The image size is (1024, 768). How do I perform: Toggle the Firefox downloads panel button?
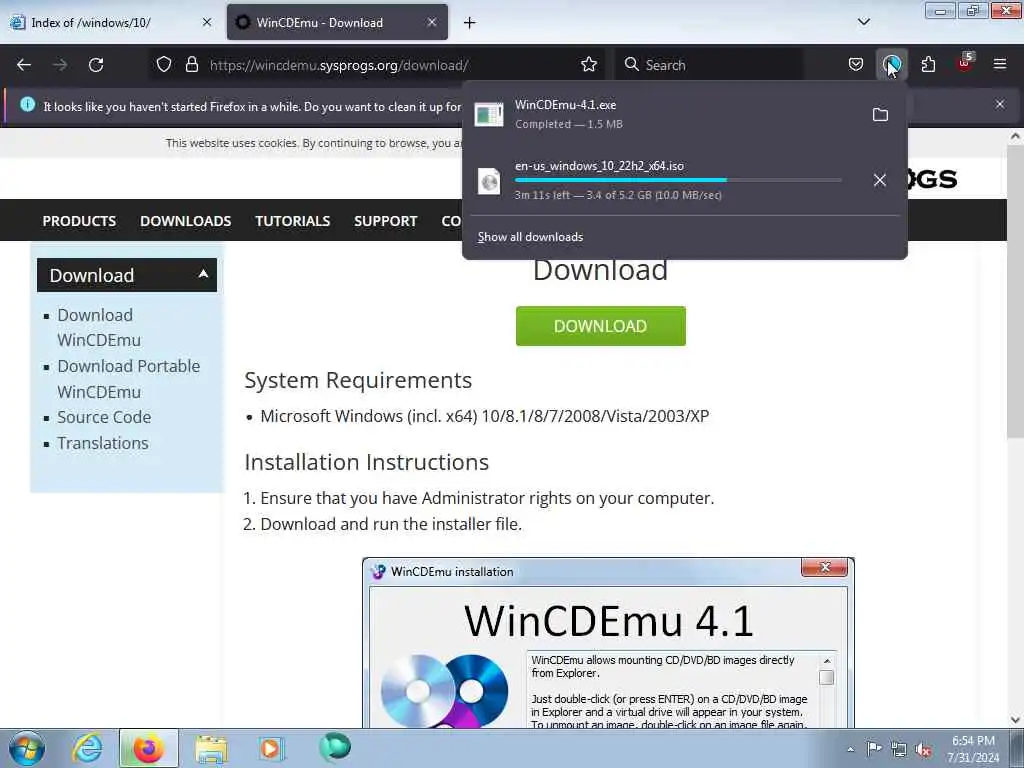pos(892,65)
